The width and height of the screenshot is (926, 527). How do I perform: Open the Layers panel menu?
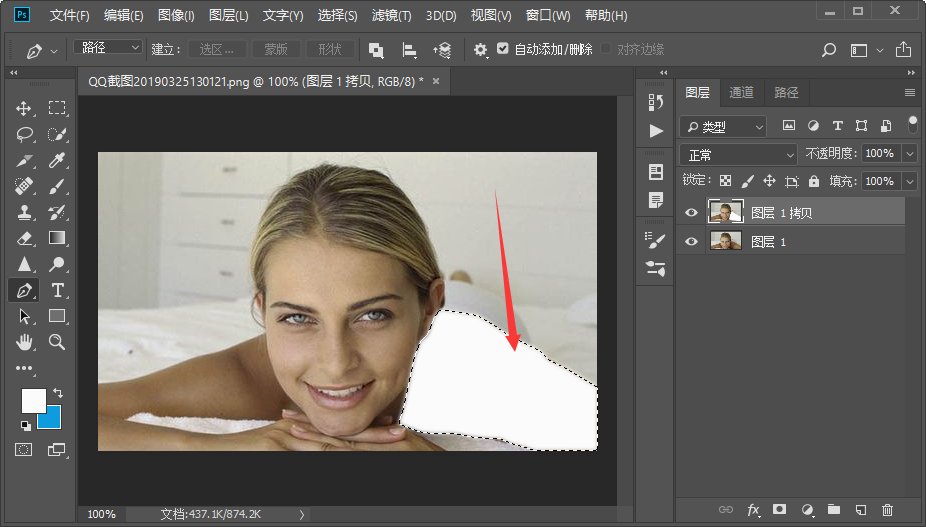point(909,92)
